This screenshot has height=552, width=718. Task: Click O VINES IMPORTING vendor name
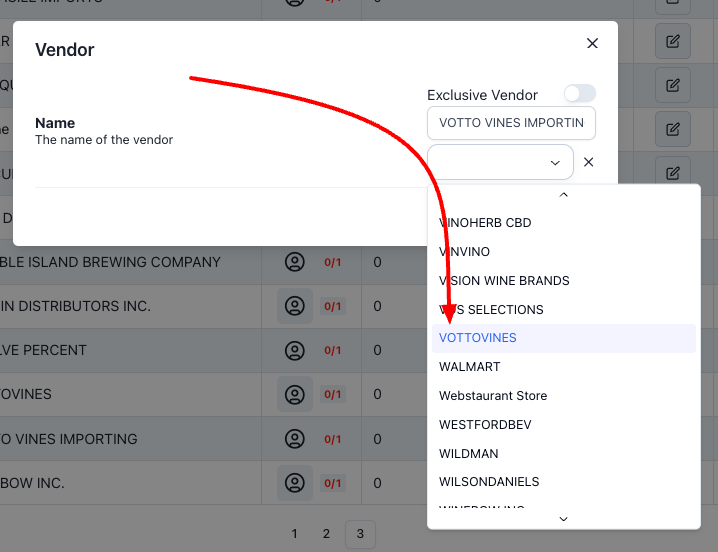point(69,439)
